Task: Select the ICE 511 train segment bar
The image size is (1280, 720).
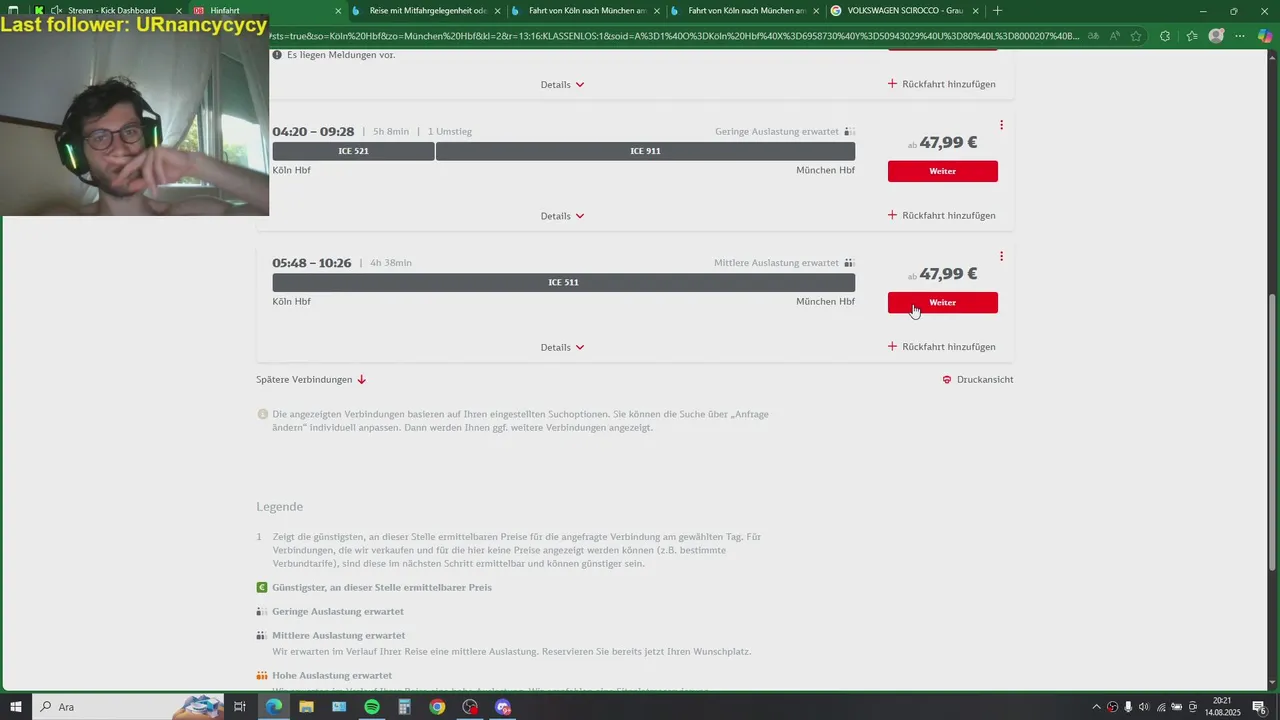Action: pos(563,282)
